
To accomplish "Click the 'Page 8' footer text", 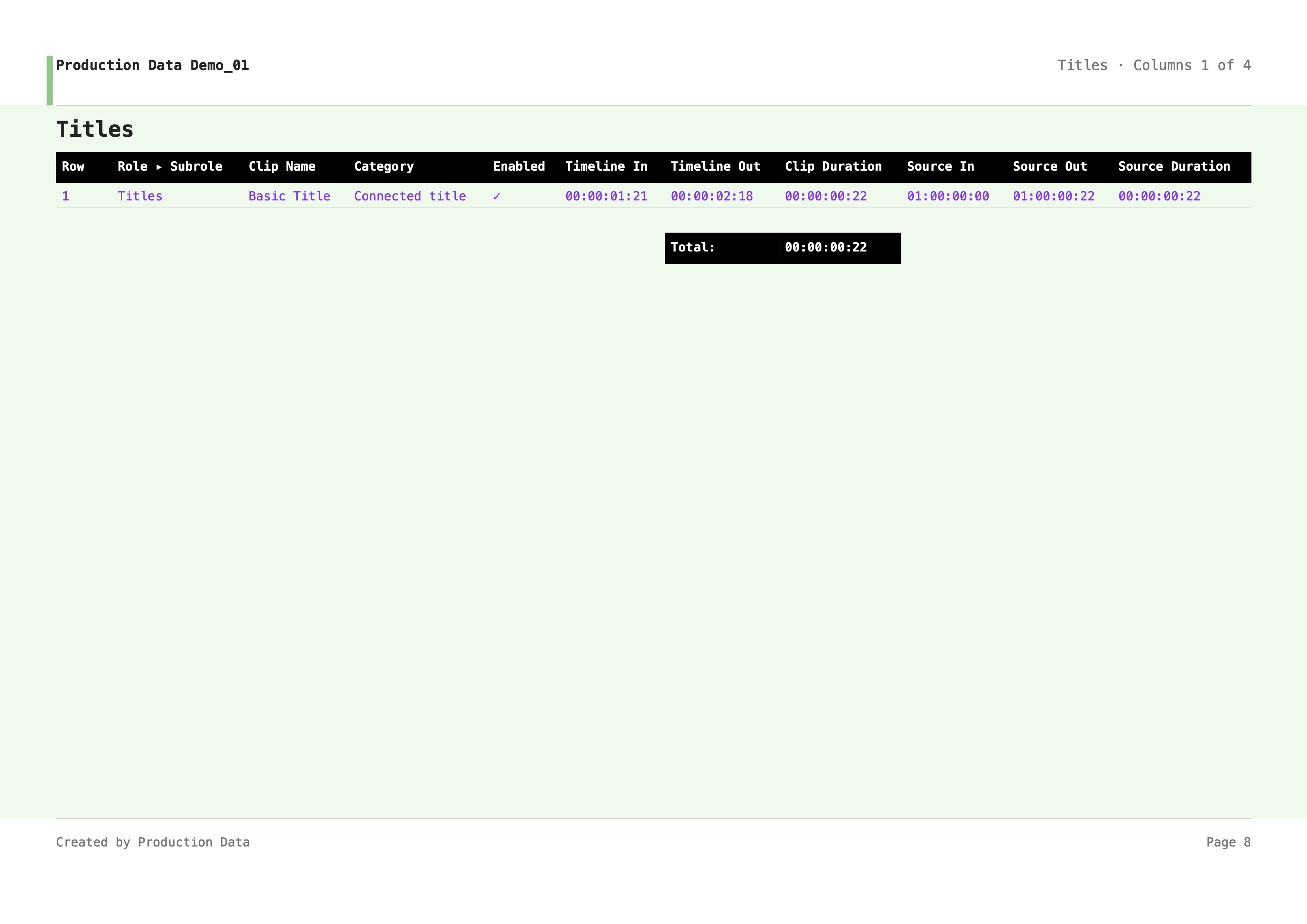I will [x=1228, y=842].
